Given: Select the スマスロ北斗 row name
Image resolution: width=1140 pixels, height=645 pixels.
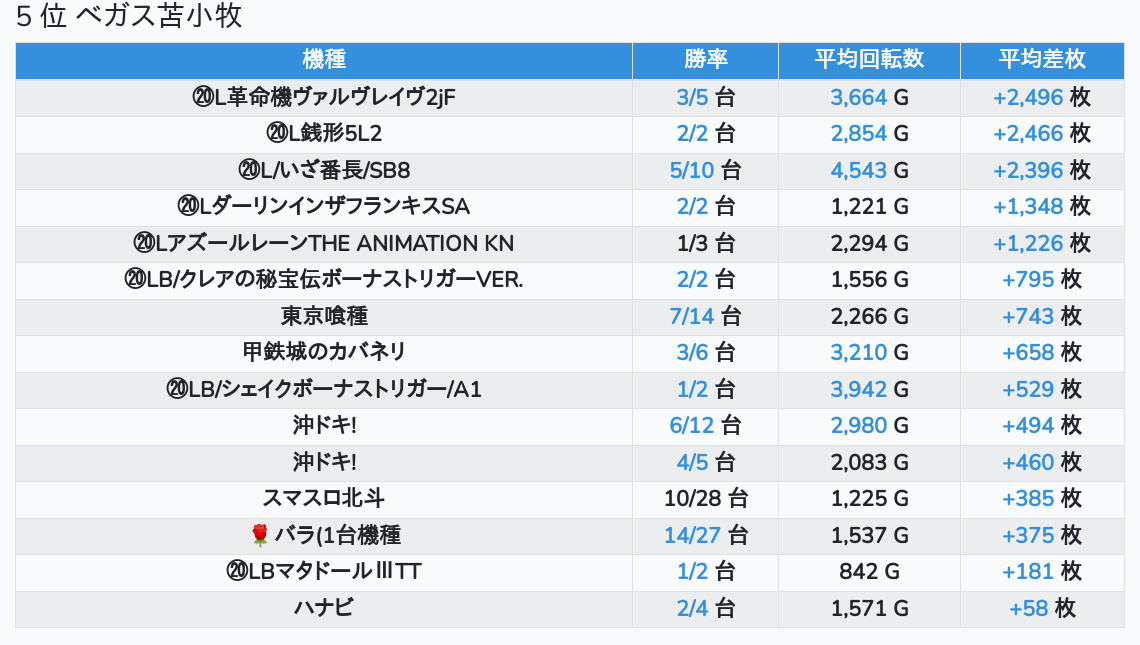Looking at the screenshot, I should pos(324,499).
